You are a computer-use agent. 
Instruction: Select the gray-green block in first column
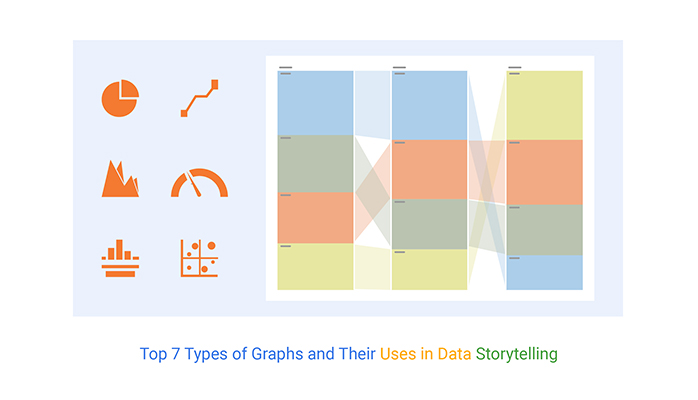(x=316, y=164)
